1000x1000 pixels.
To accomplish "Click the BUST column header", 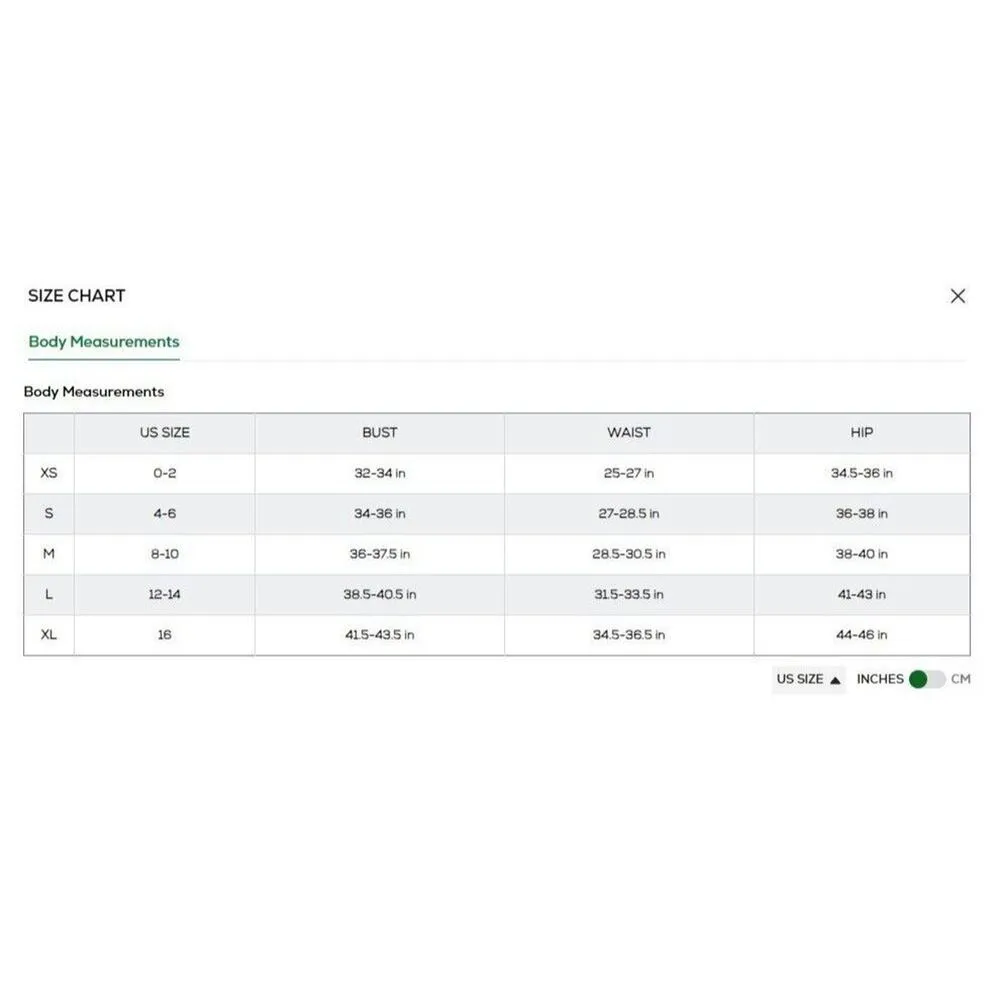I will pos(380,433).
